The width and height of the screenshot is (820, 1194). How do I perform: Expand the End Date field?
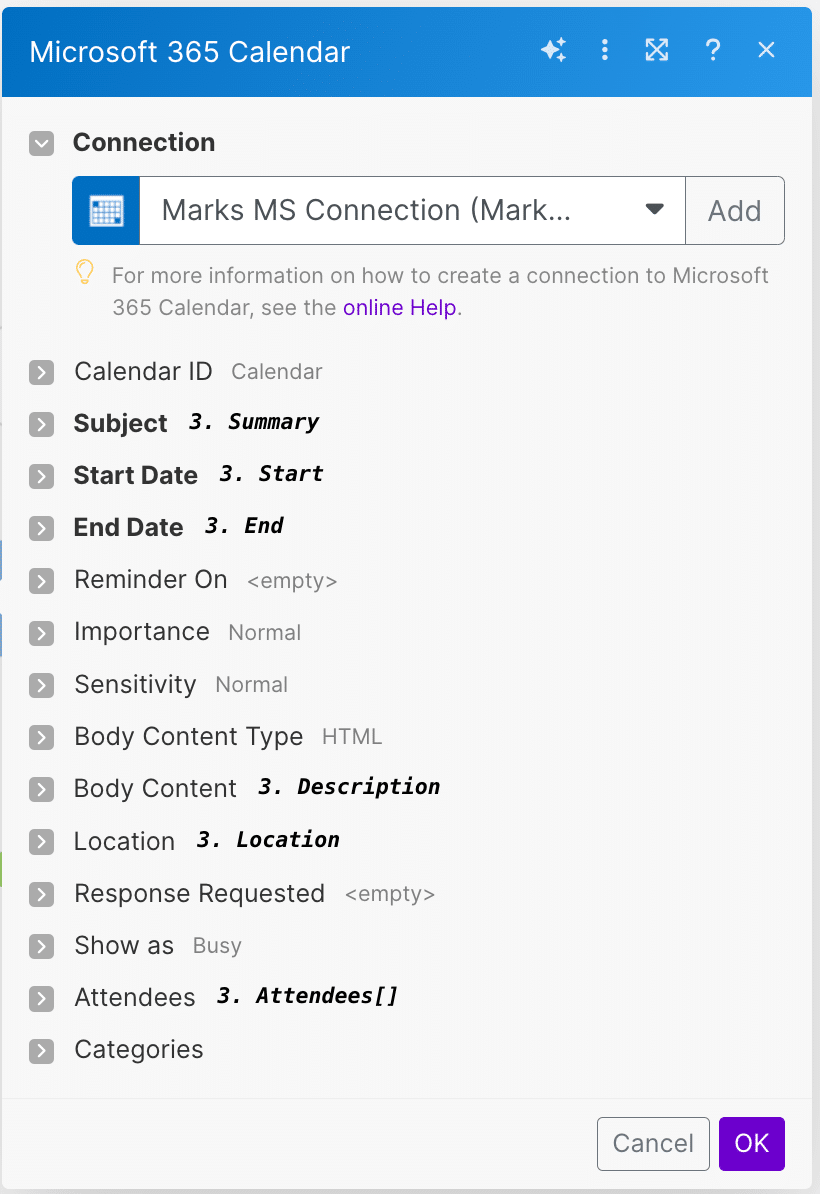41,528
